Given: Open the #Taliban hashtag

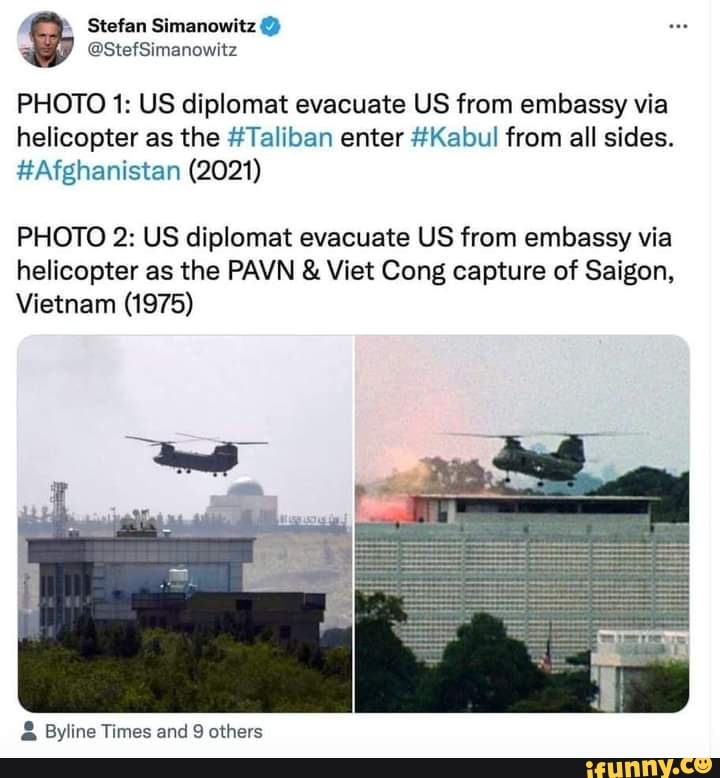Looking at the screenshot, I should click(x=280, y=137).
